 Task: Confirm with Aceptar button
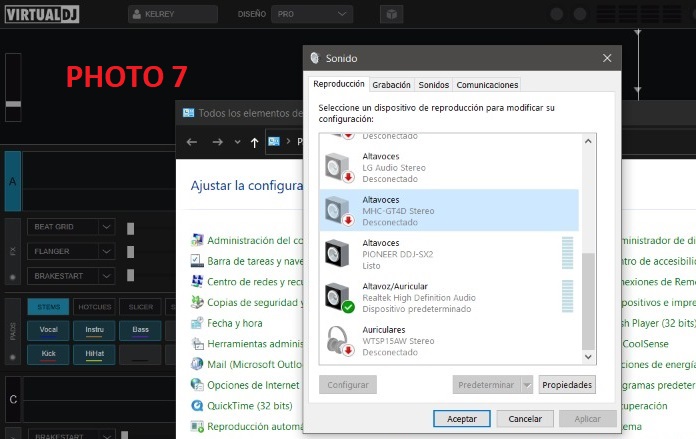[462, 419]
